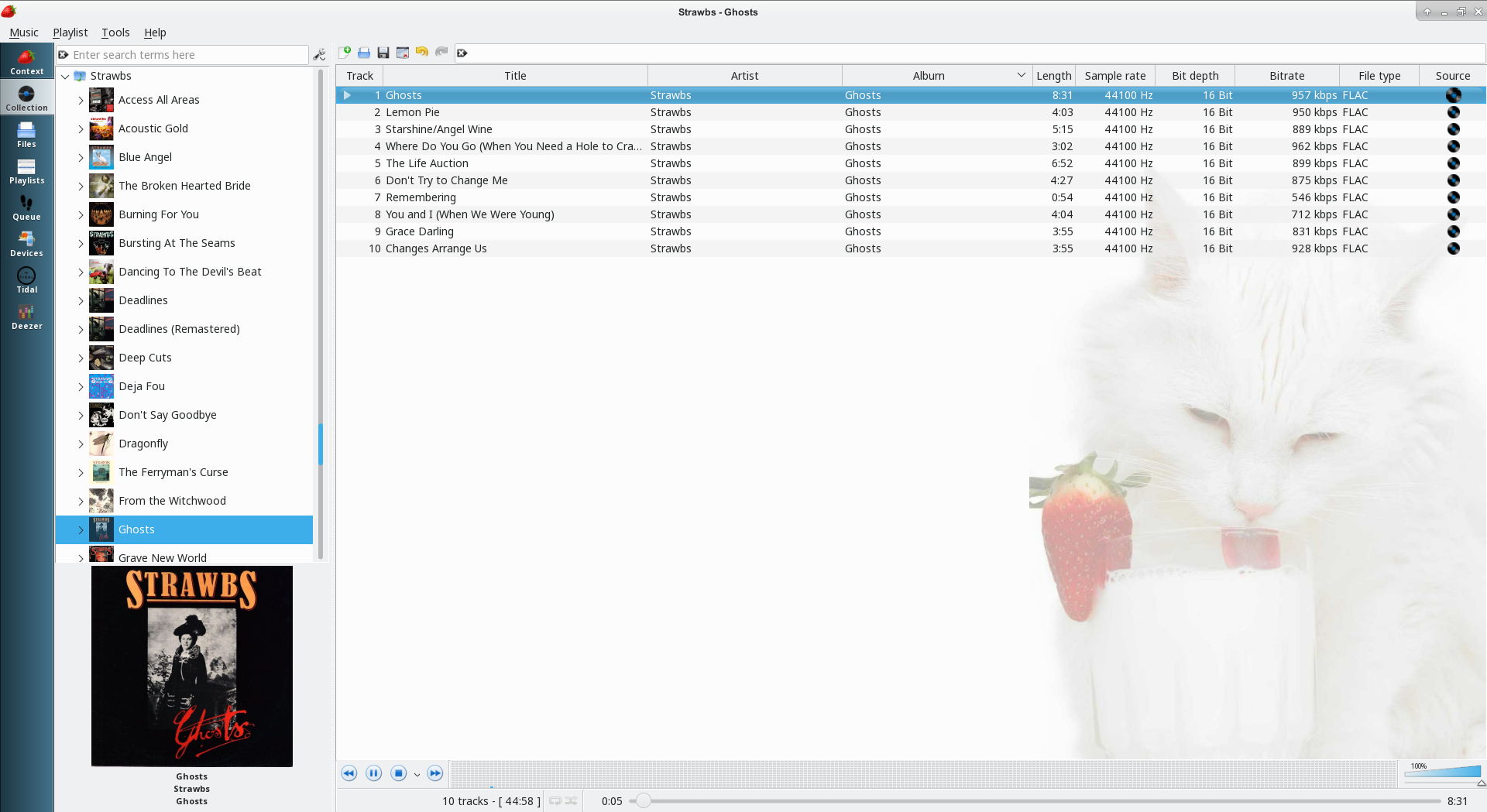The width and height of the screenshot is (1487, 812).
Task: Open the Music menu
Action: [x=24, y=33]
